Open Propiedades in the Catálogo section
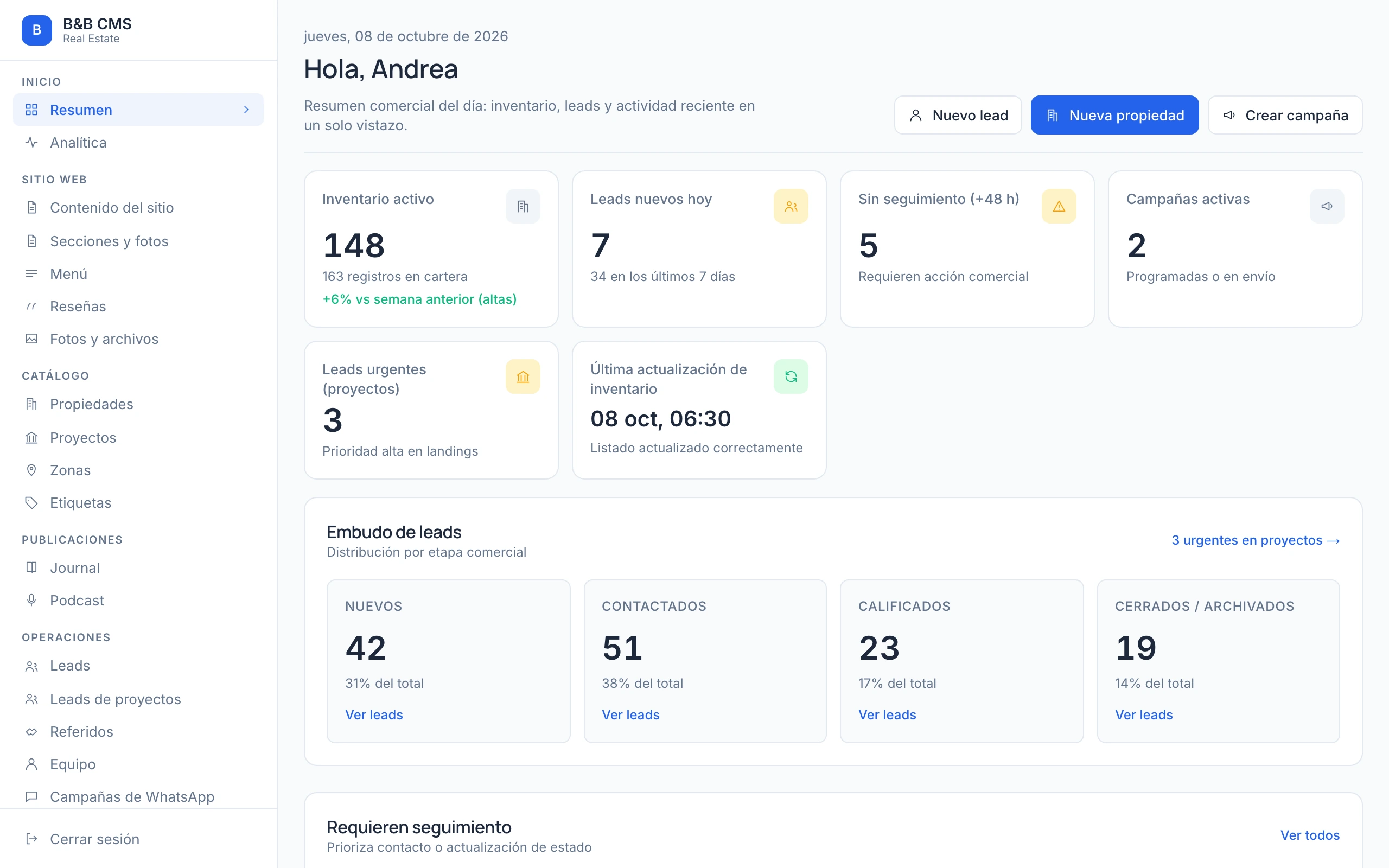This screenshot has width=1389, height=868. coord(138,404)
